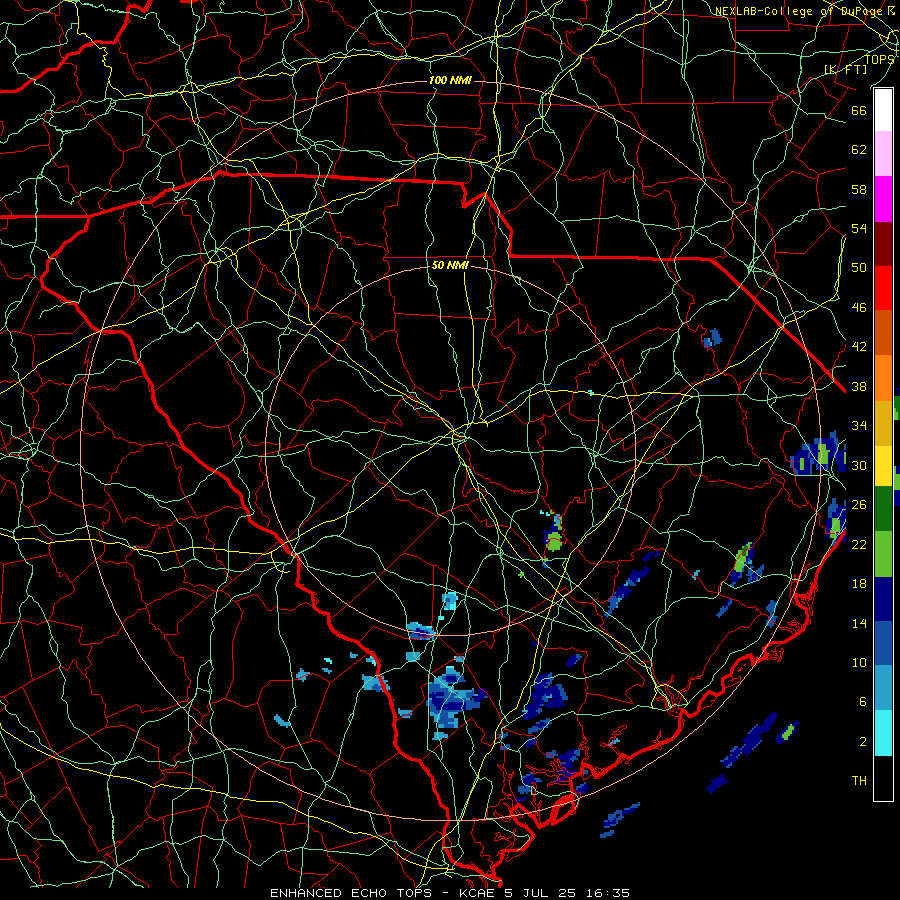Choose the yellow legend color band
900x900 pixels.
coord(883,466)
